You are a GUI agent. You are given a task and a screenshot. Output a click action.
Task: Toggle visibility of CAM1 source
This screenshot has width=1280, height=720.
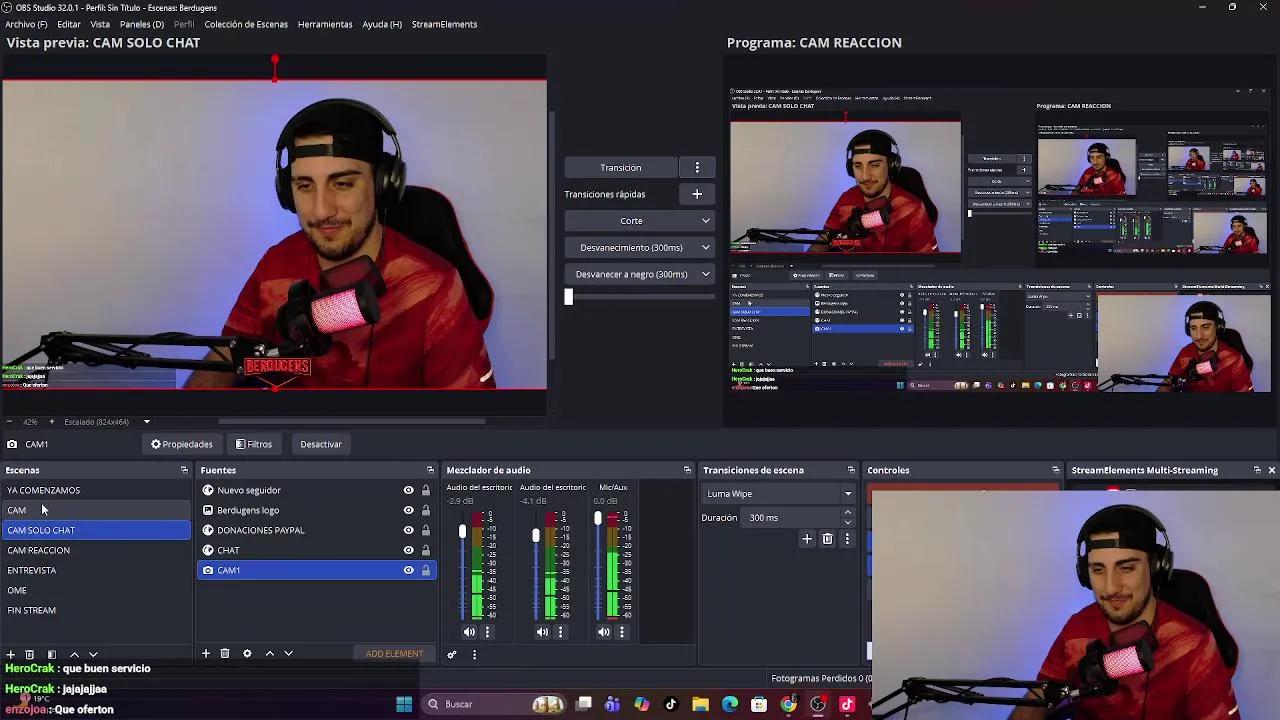click(x=408, y=570)
